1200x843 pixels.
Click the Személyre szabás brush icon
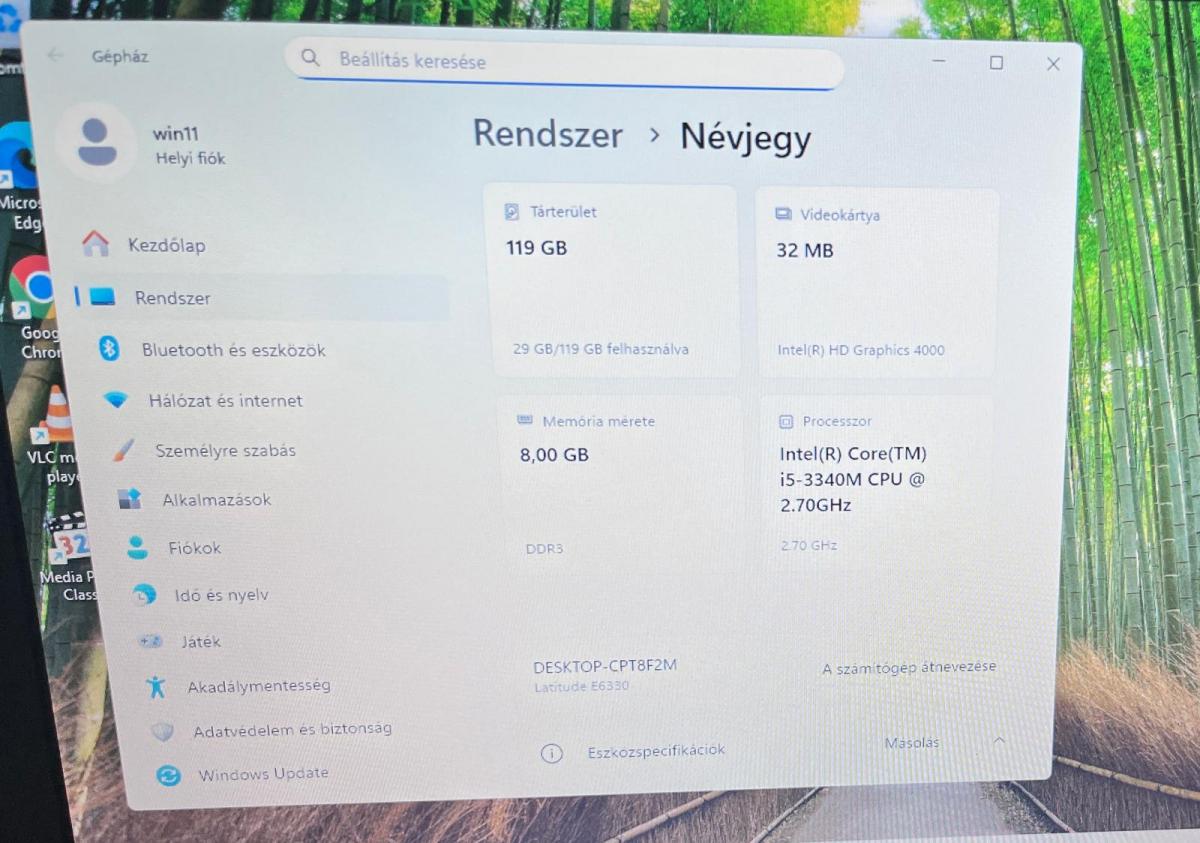tap(123, 450)
